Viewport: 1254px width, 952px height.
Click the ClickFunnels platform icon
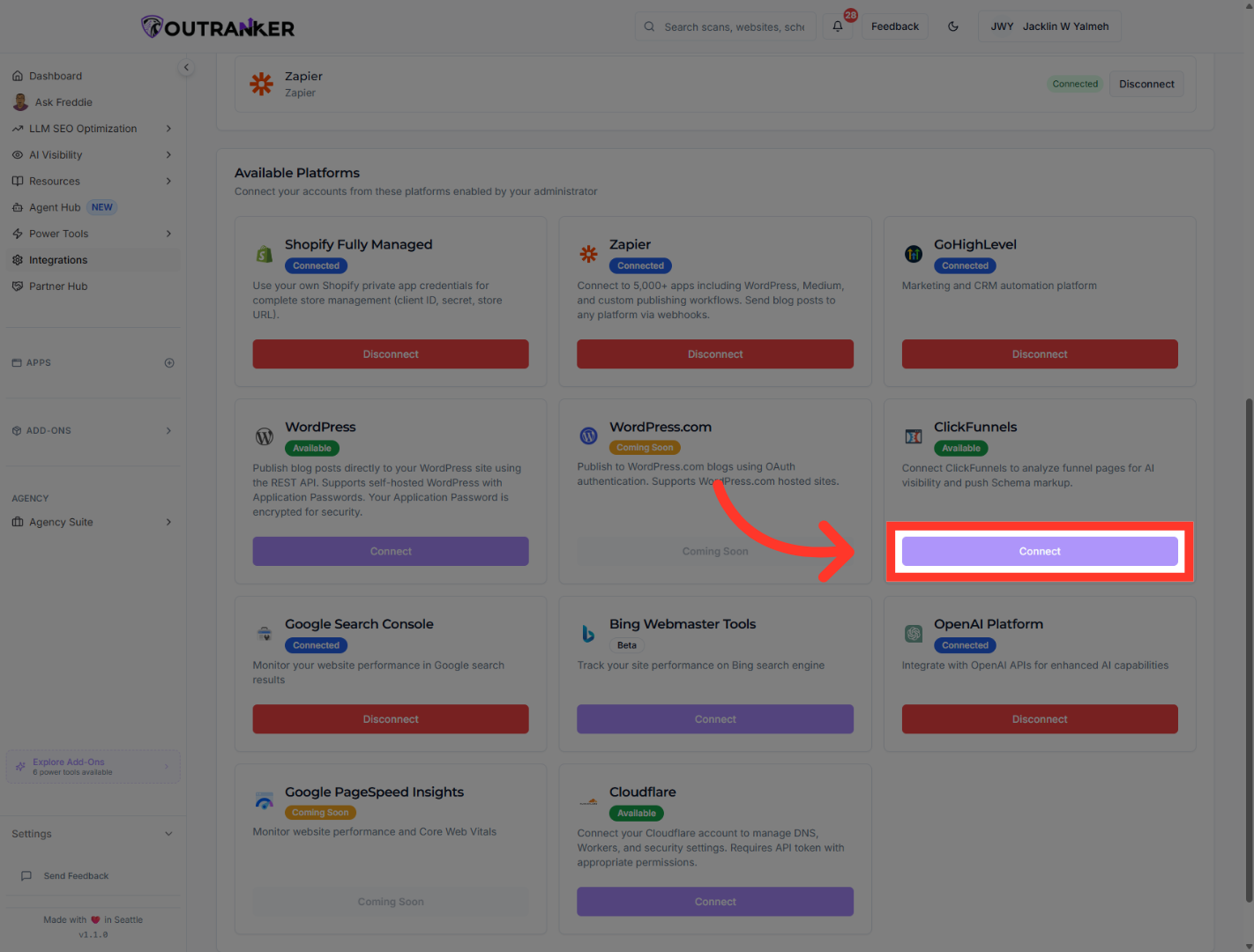click(914, 436)
